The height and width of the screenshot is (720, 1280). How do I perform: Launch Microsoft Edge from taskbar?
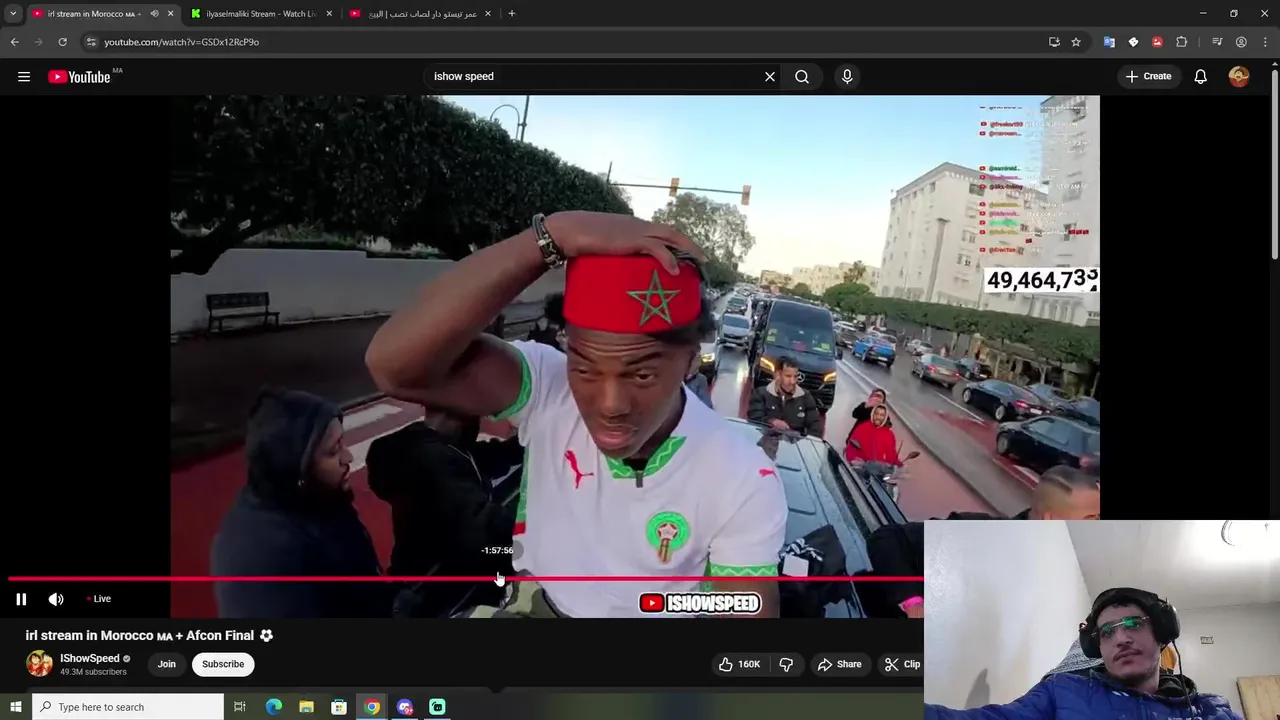click(273, 707)
